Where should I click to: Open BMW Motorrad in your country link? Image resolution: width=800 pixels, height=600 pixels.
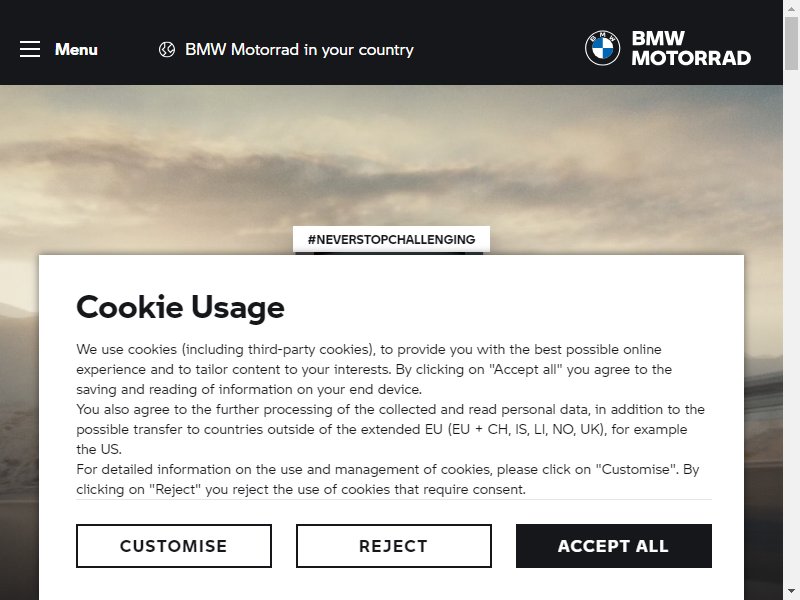click(x=299, y=49)
